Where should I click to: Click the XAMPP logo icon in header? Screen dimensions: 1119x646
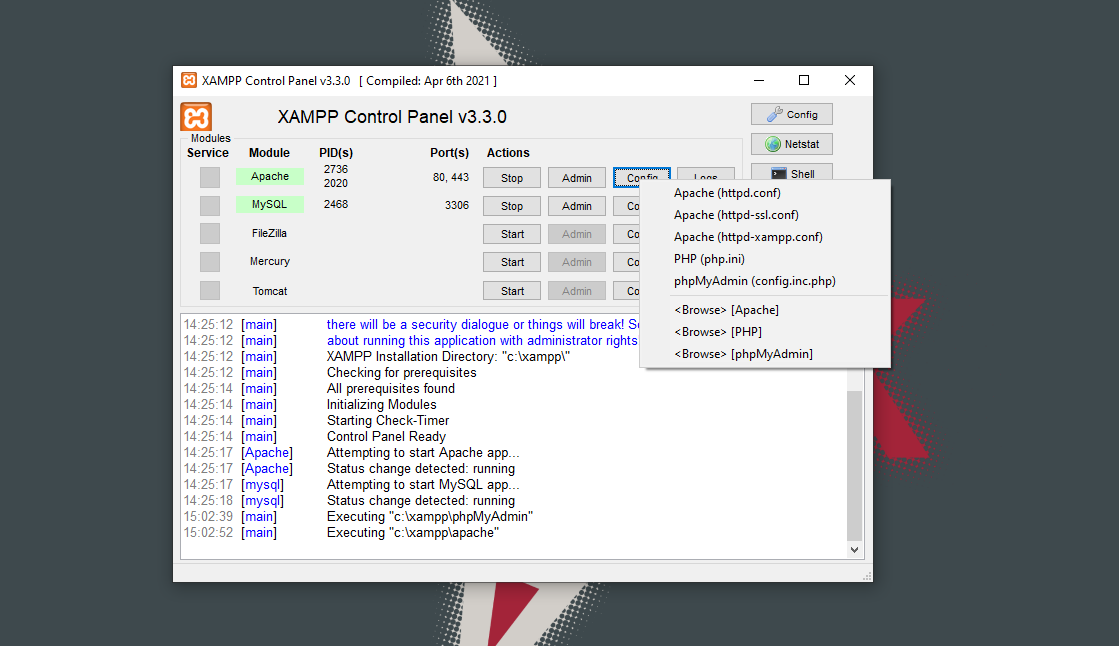pos(196,117)
